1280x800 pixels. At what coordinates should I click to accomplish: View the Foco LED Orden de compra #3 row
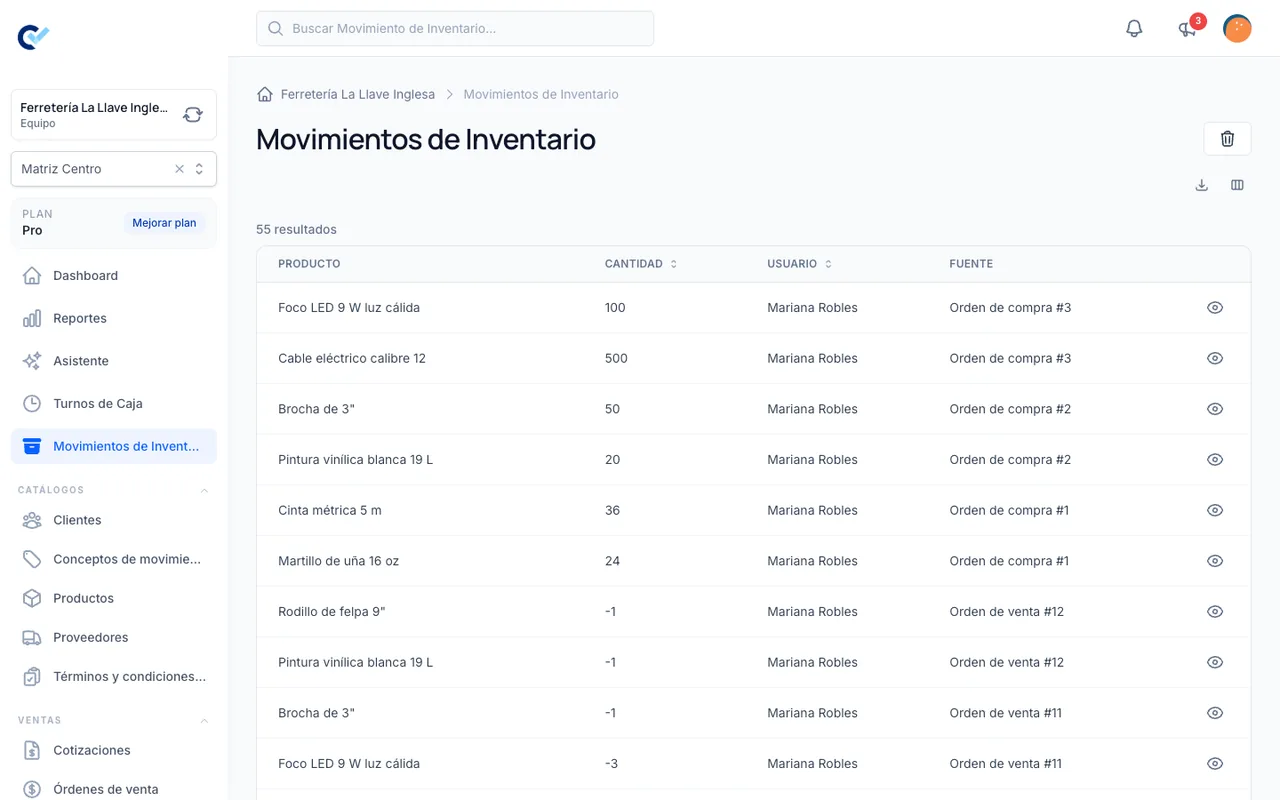(1215, 308)
